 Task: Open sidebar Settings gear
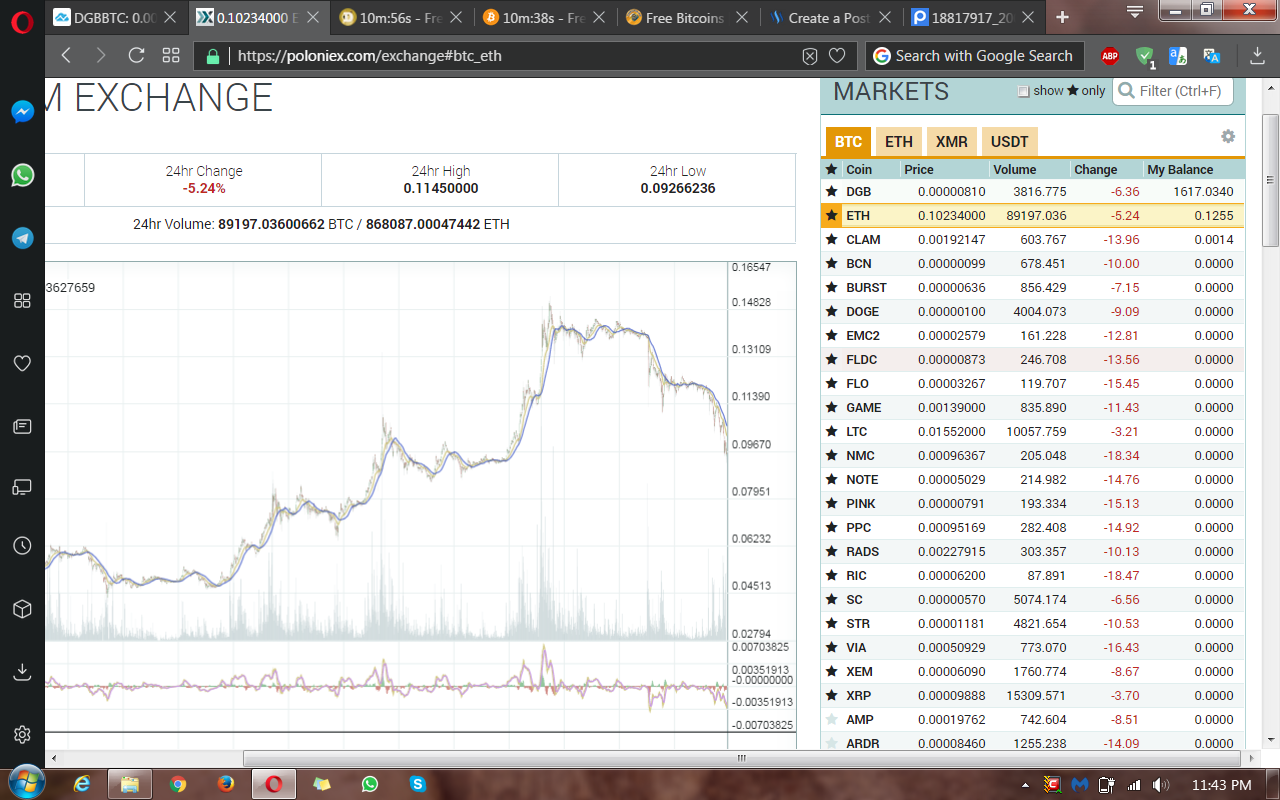pyautogui.click(x=22, y=735)
